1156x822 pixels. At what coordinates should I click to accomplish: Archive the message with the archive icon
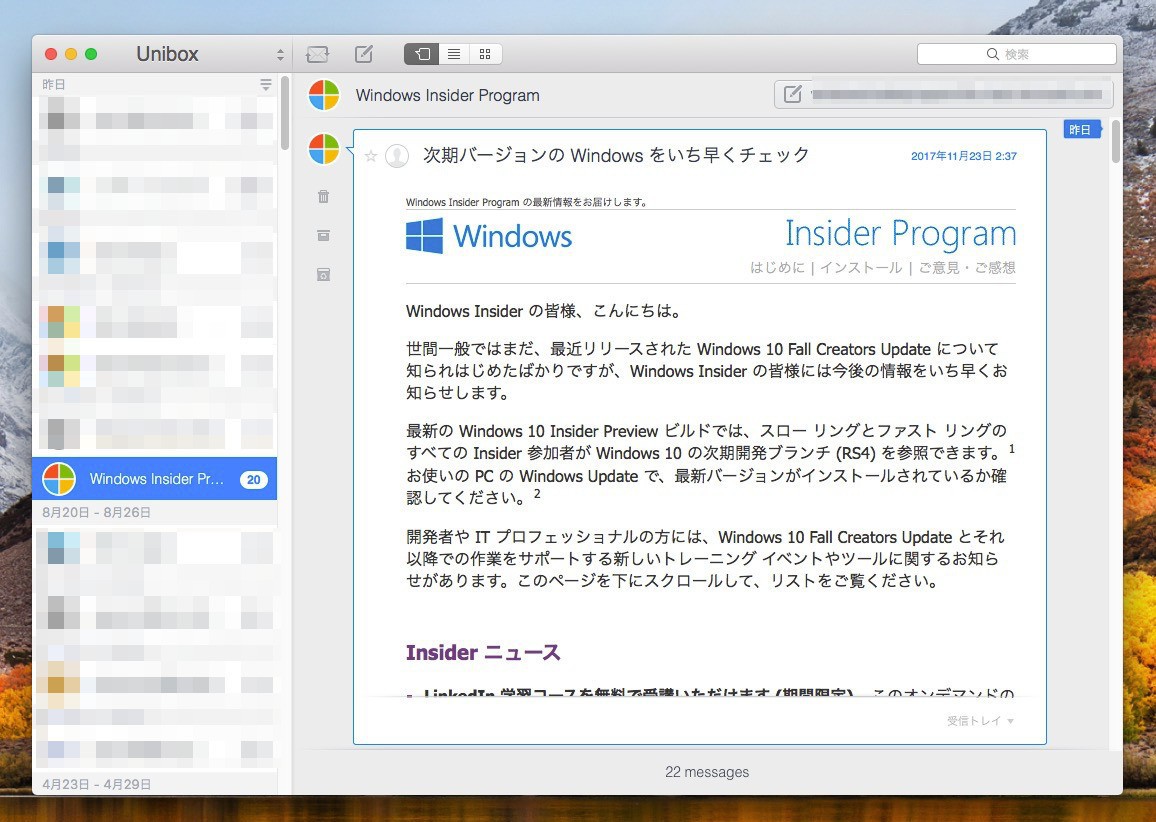coord(323,235)
